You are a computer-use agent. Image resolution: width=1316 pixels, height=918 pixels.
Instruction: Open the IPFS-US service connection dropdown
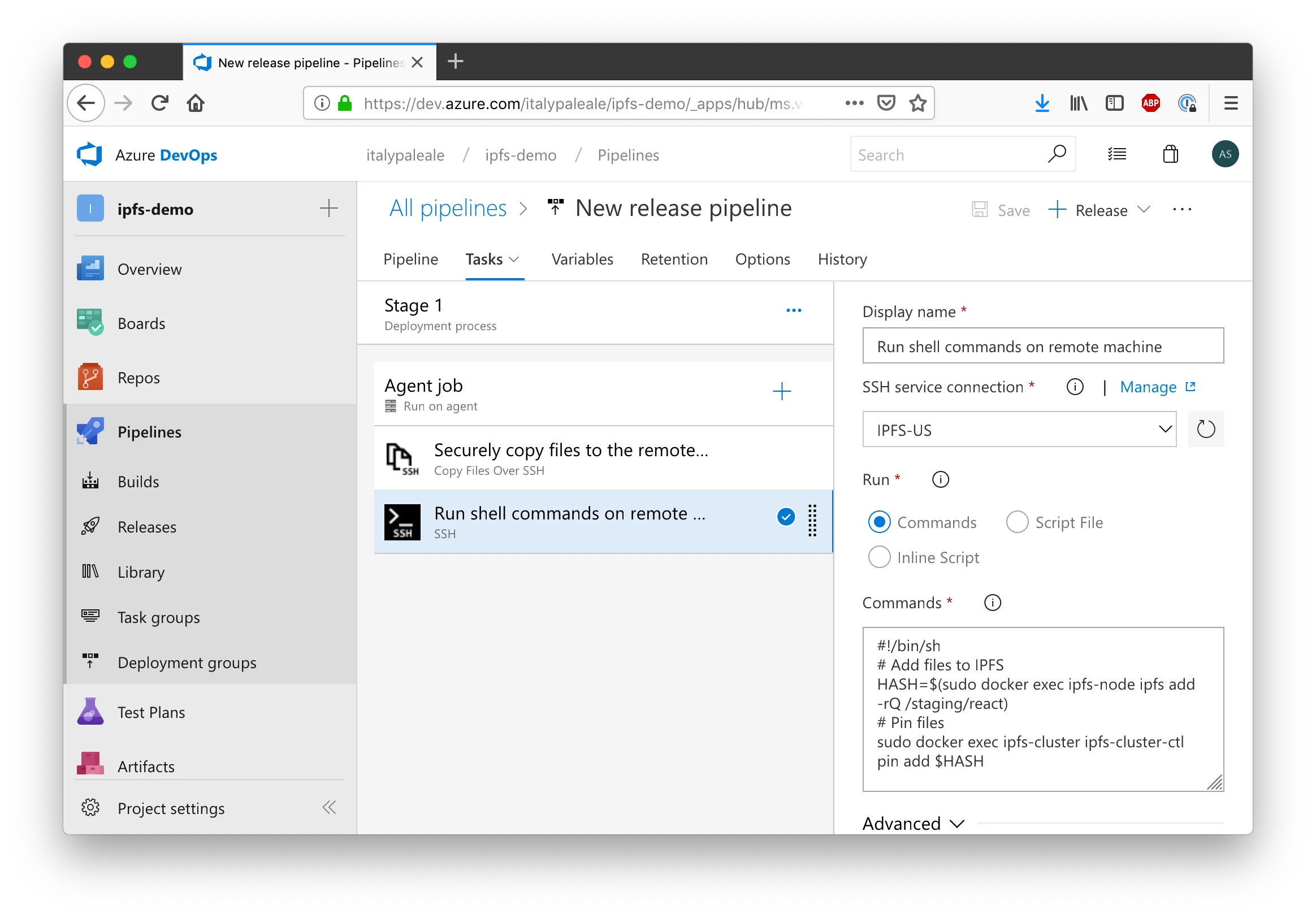coord(1019,429)
